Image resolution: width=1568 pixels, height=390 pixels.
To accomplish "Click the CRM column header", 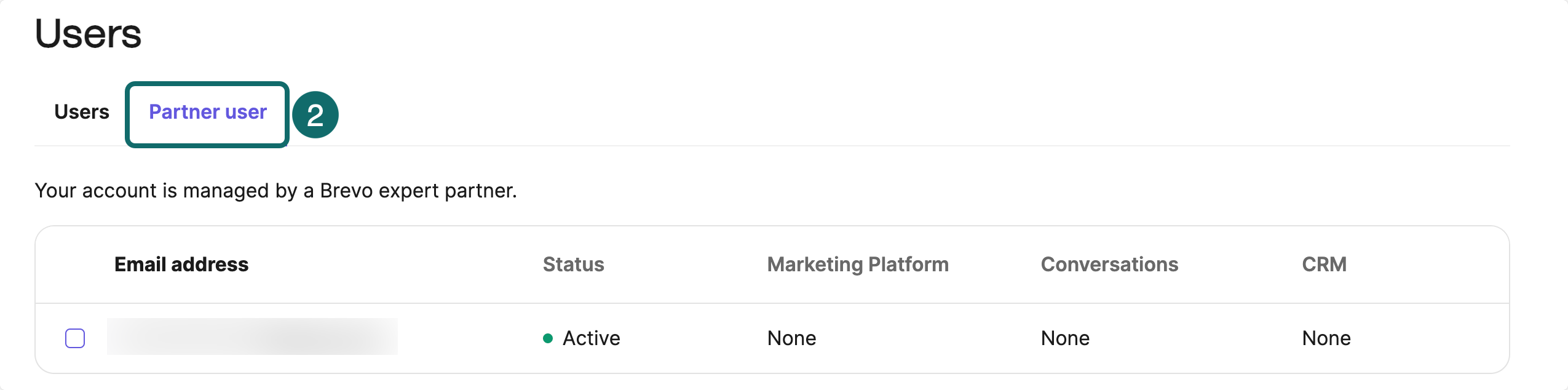I will (x=1324, y=265).
